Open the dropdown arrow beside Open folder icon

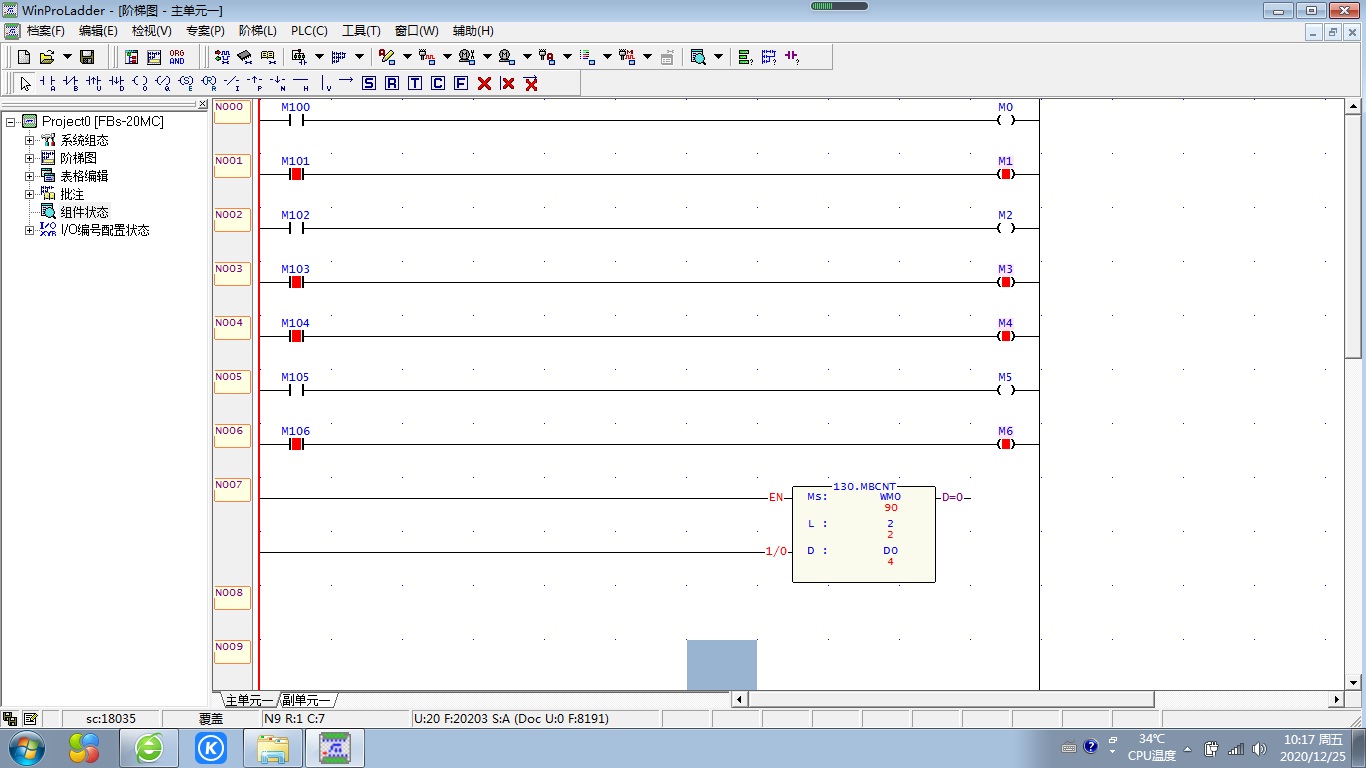pos(67,57)
